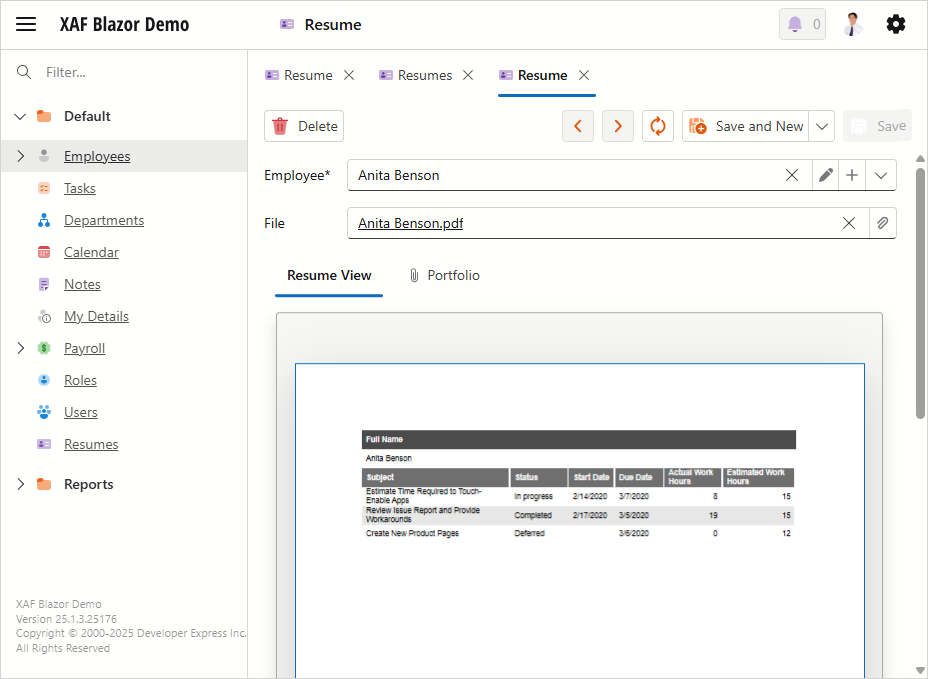This screenshot has width=928, height=679.
Task: Go to previous record arrow
Action: tap(578, 126)
